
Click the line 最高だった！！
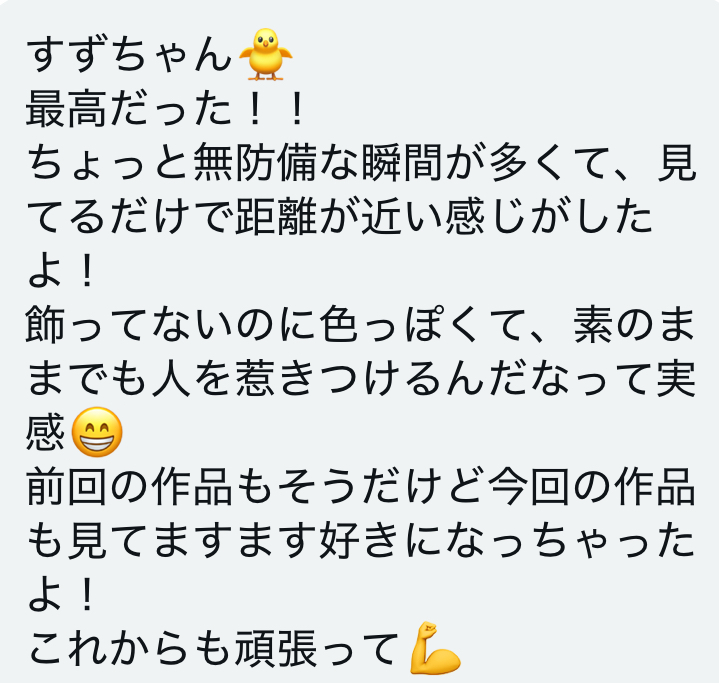pos(166,109)
